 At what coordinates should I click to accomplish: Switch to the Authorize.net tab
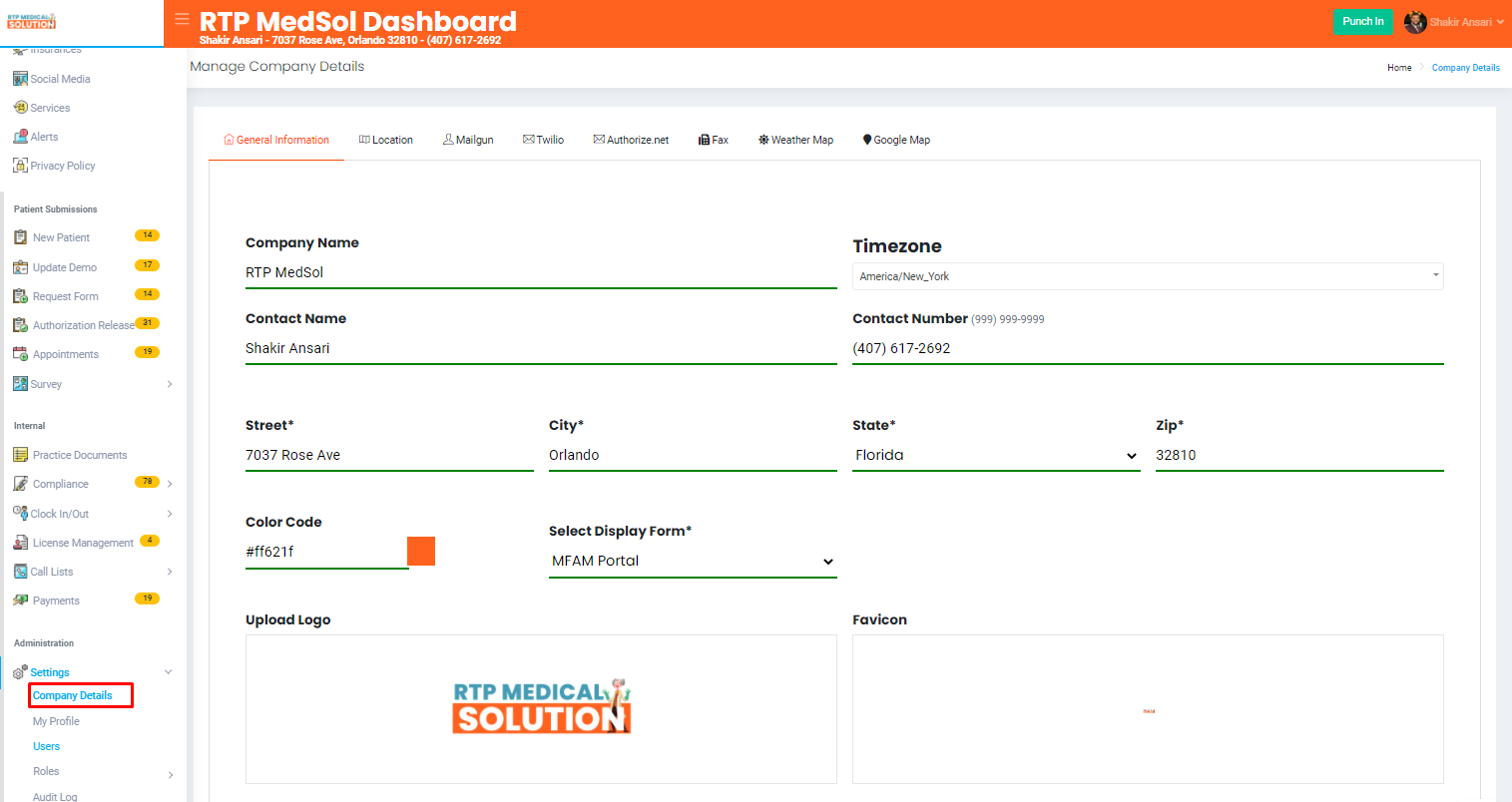pos(631,140)
